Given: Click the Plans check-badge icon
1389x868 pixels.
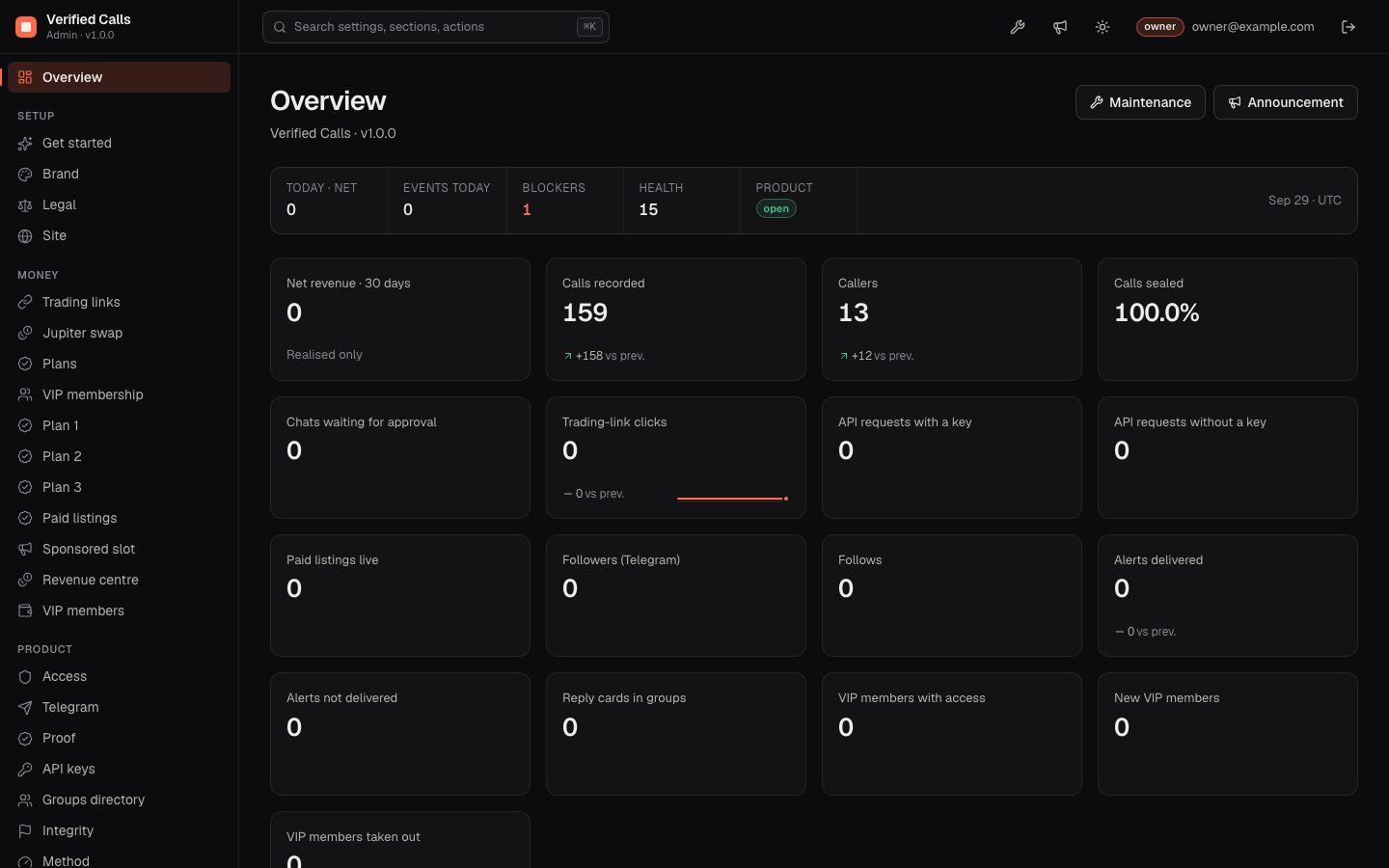Looking at the screenshot, I should click(x=25, y=364).
